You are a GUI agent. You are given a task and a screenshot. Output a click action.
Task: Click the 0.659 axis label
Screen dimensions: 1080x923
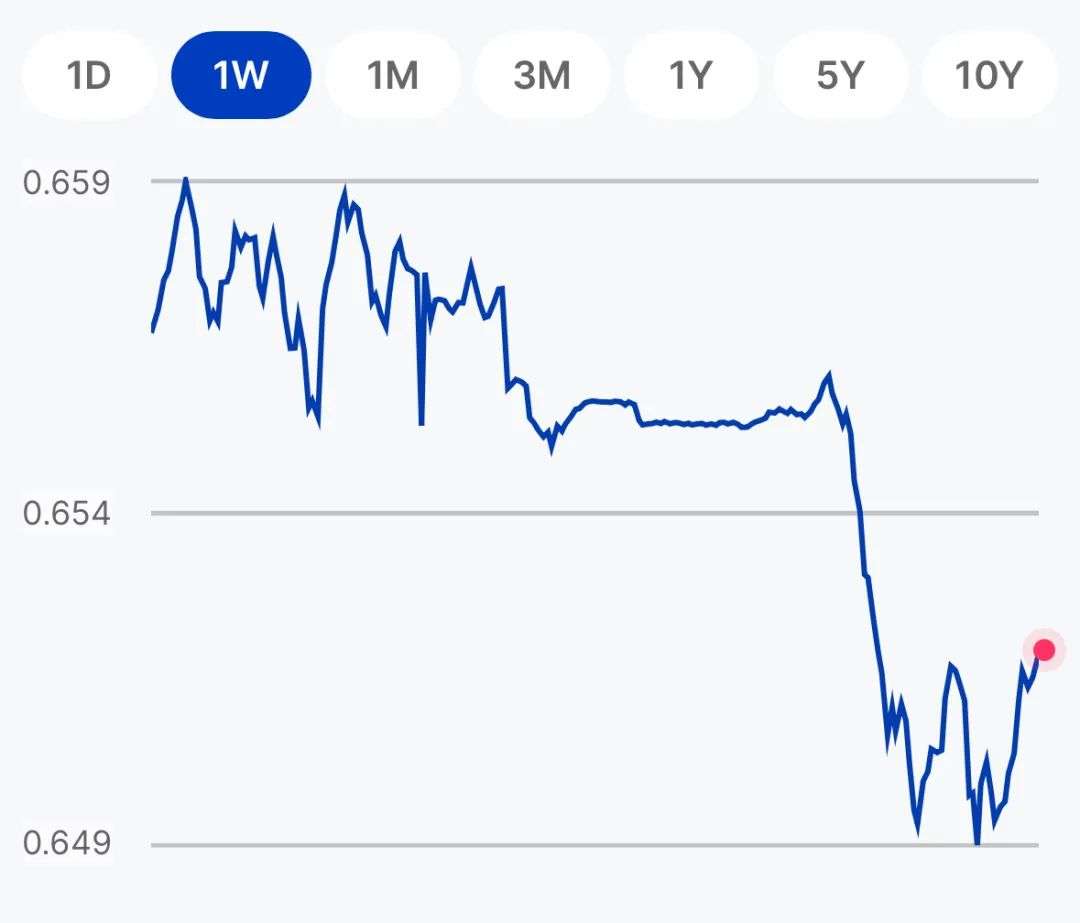pos(66,183)
